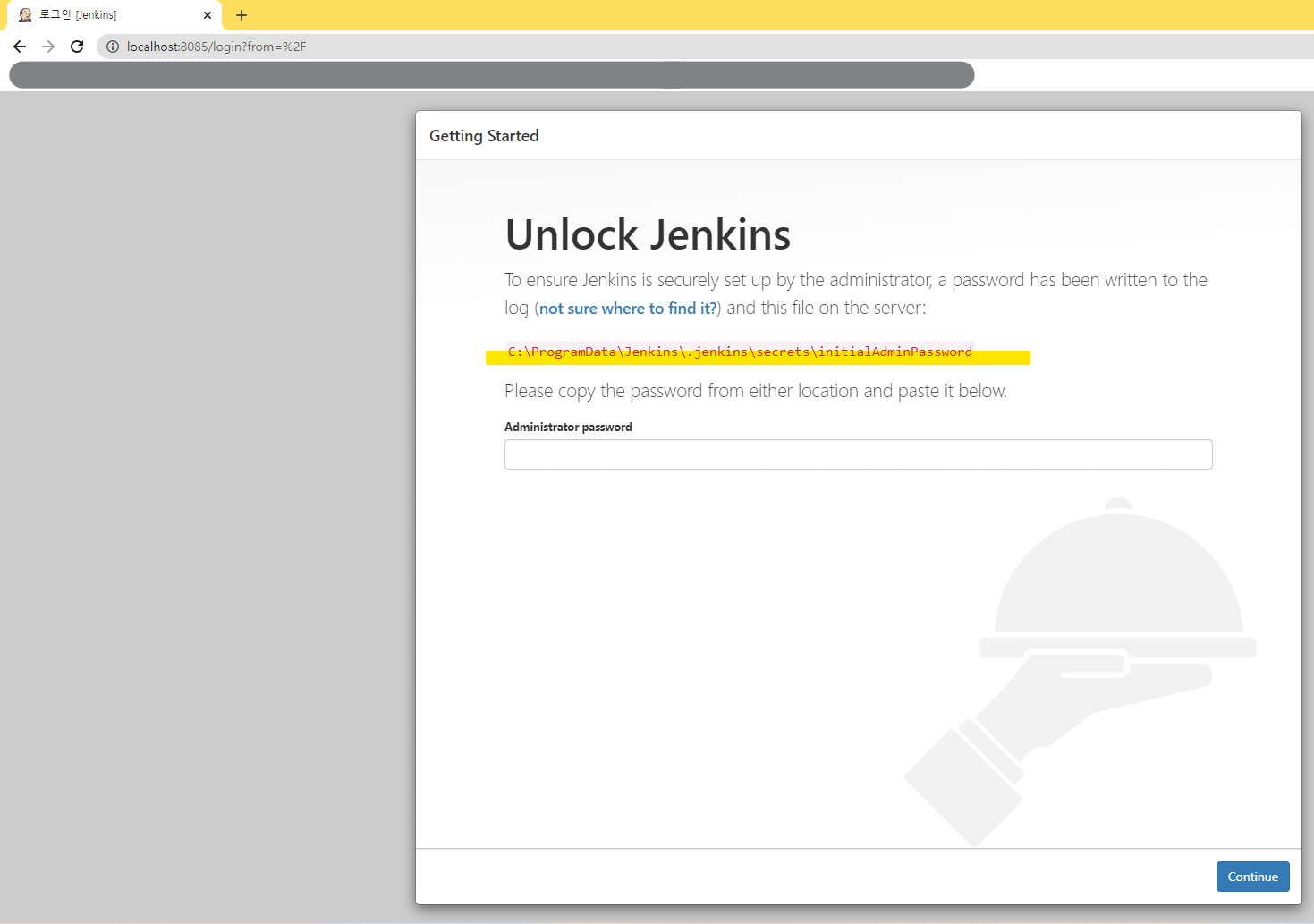Go back to the previous page
Image resolution: width=1314 pixels, height=924 pixels.
tap(20, 47)
